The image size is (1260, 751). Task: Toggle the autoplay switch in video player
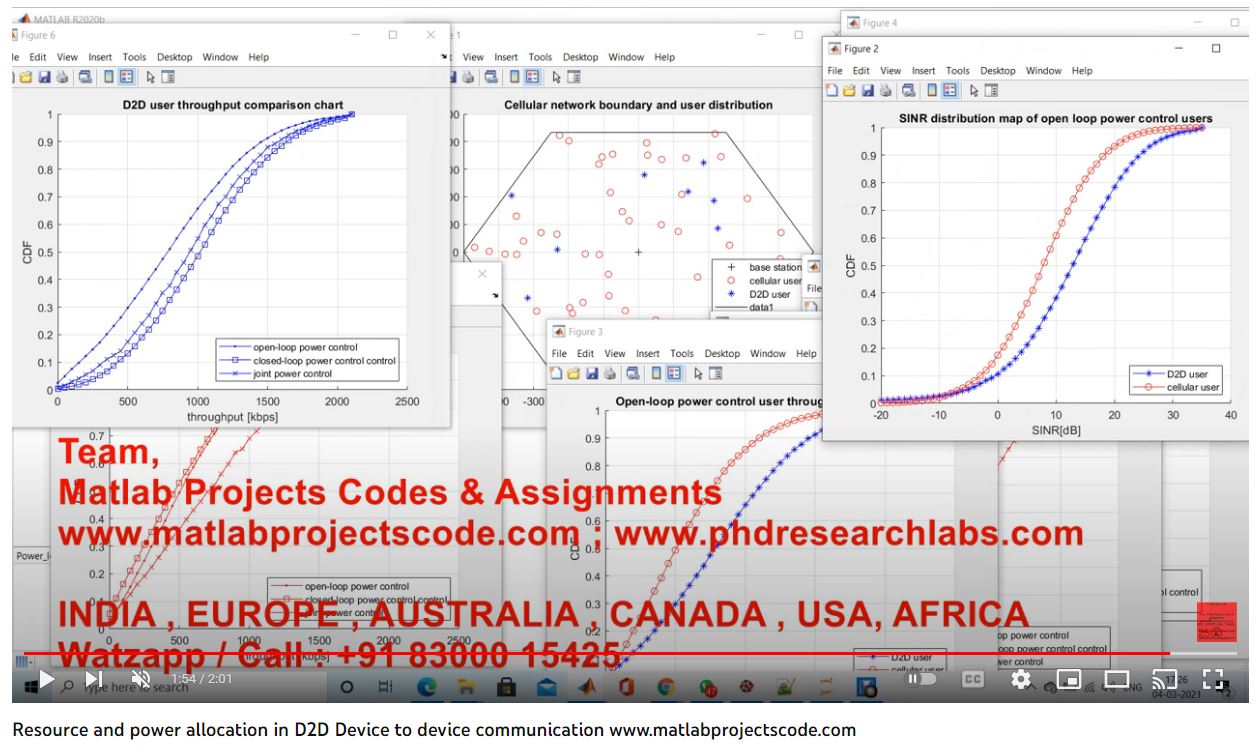point(920,679)
